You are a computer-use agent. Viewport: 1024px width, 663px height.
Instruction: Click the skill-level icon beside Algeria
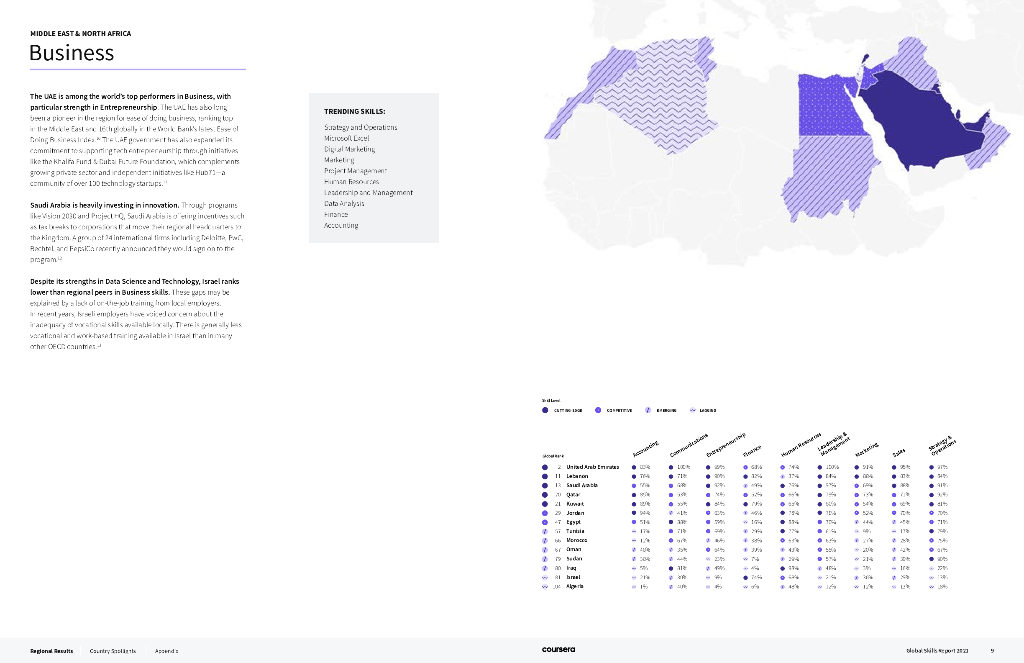point(545,586)
